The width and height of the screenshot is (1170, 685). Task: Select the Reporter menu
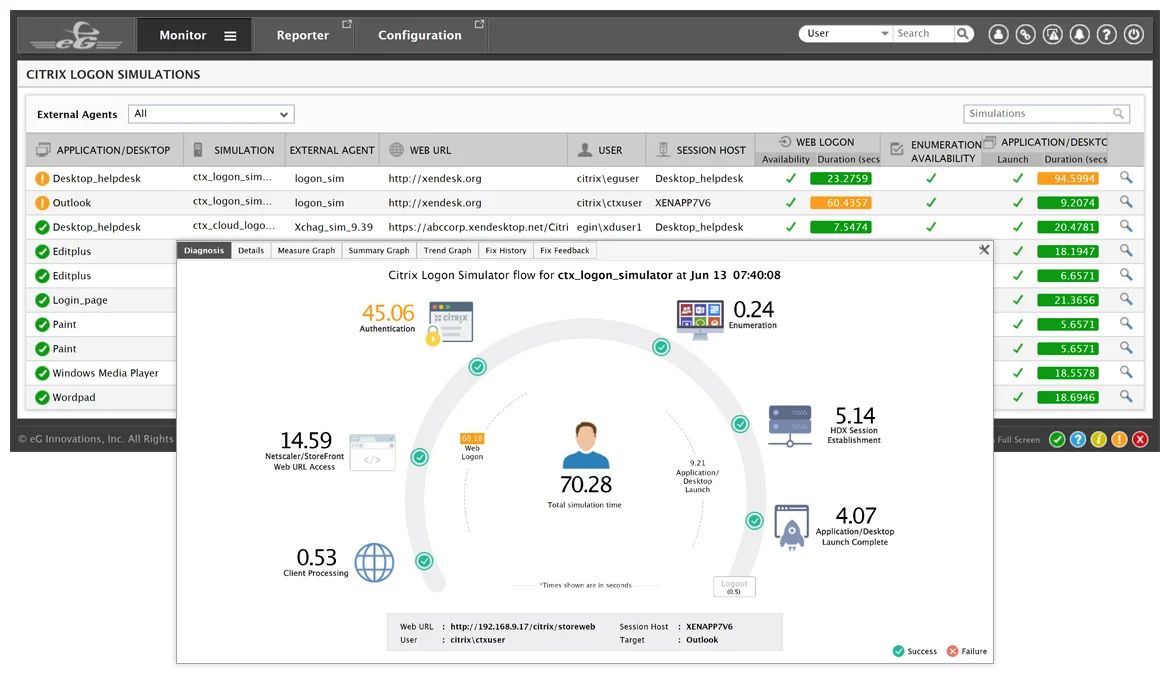[x=302, y=35]
